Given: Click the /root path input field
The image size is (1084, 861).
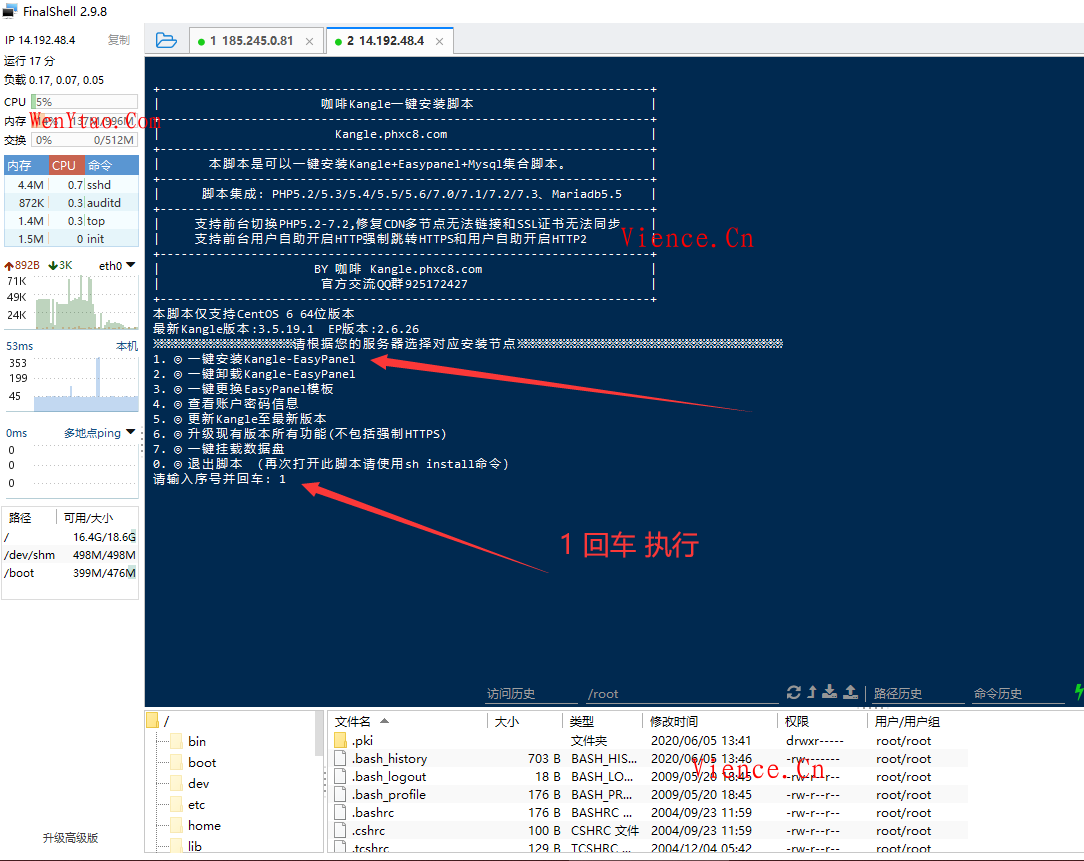Looking at the screenshot, I should point(682,694).
